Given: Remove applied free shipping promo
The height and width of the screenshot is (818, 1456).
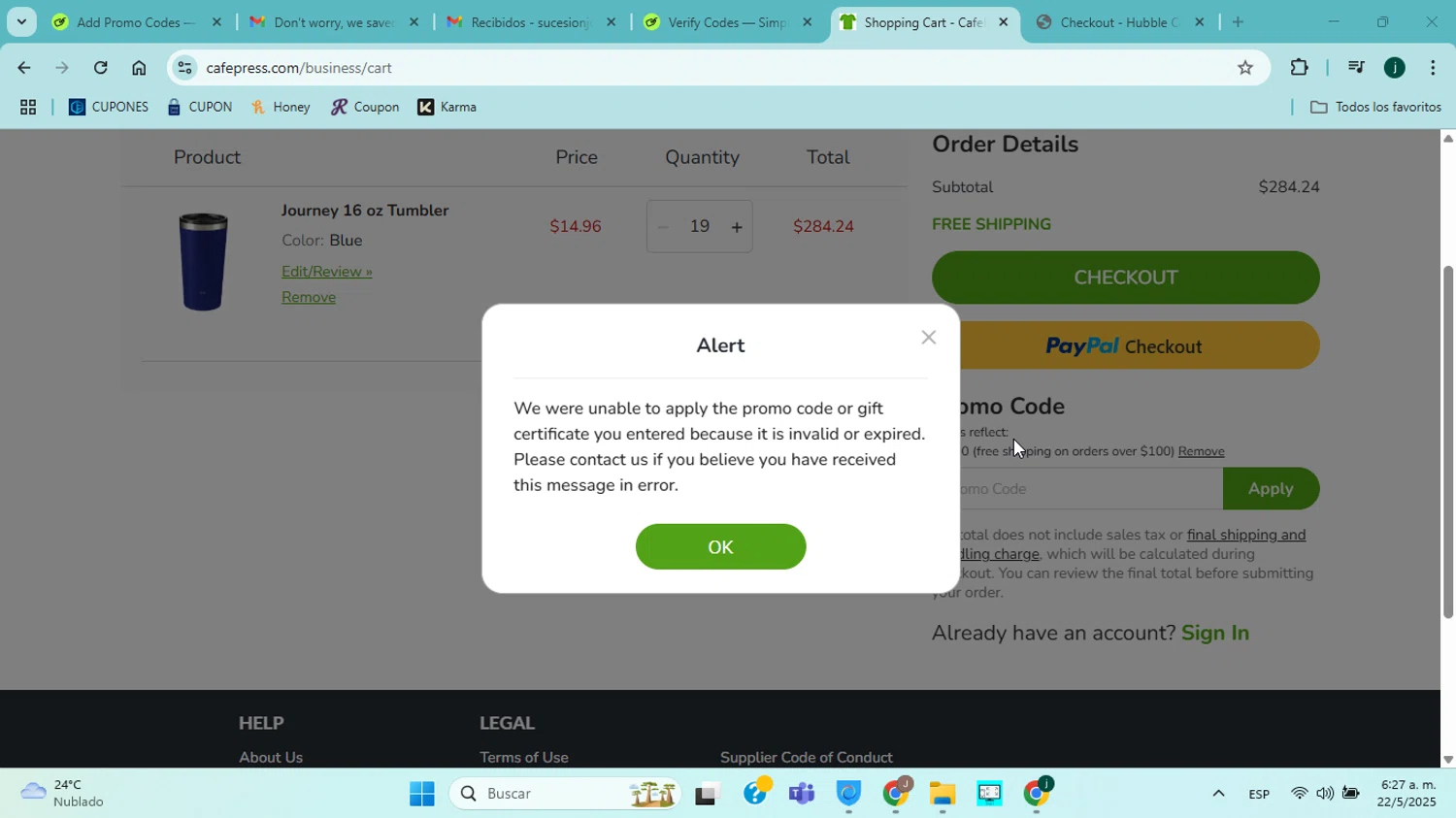Looking at the screenshot, I should coord(1201,451).
